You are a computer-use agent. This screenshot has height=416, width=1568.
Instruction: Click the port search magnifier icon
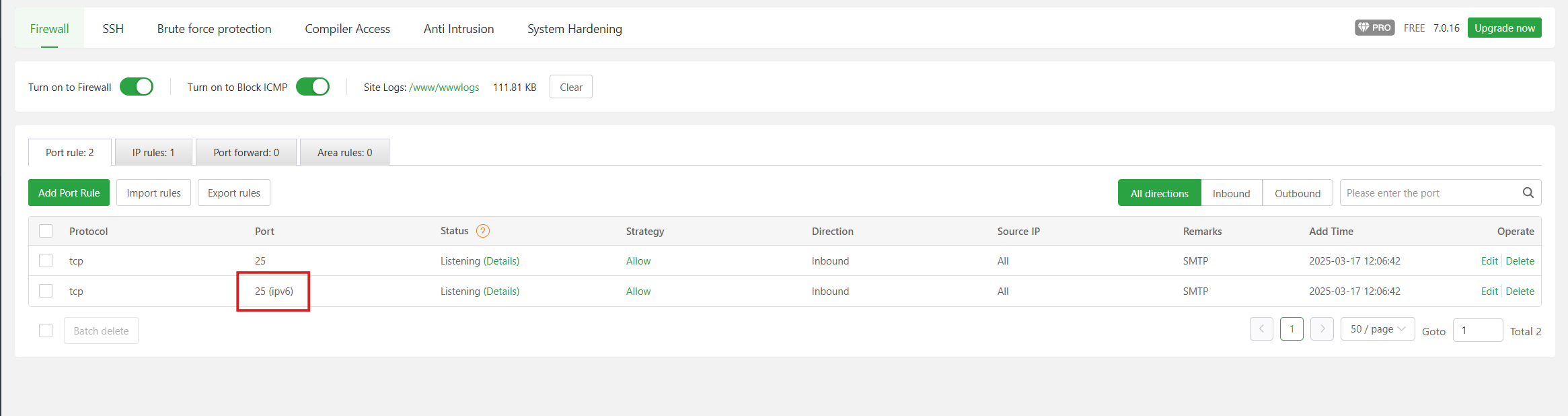point(1528,193)
